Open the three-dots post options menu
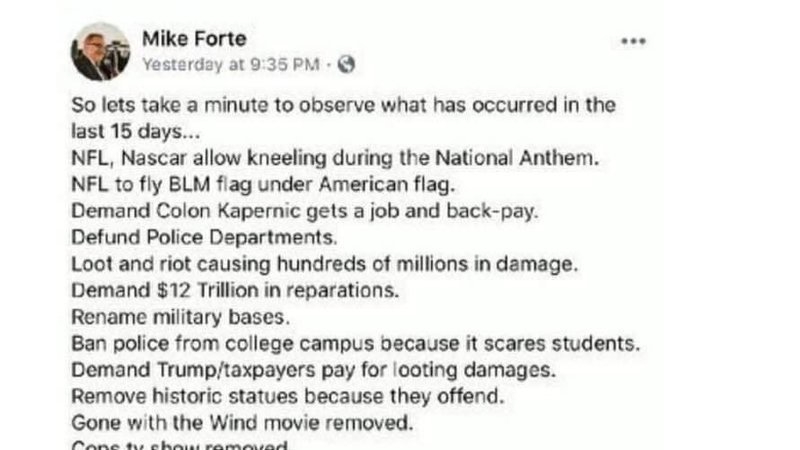 633,41
